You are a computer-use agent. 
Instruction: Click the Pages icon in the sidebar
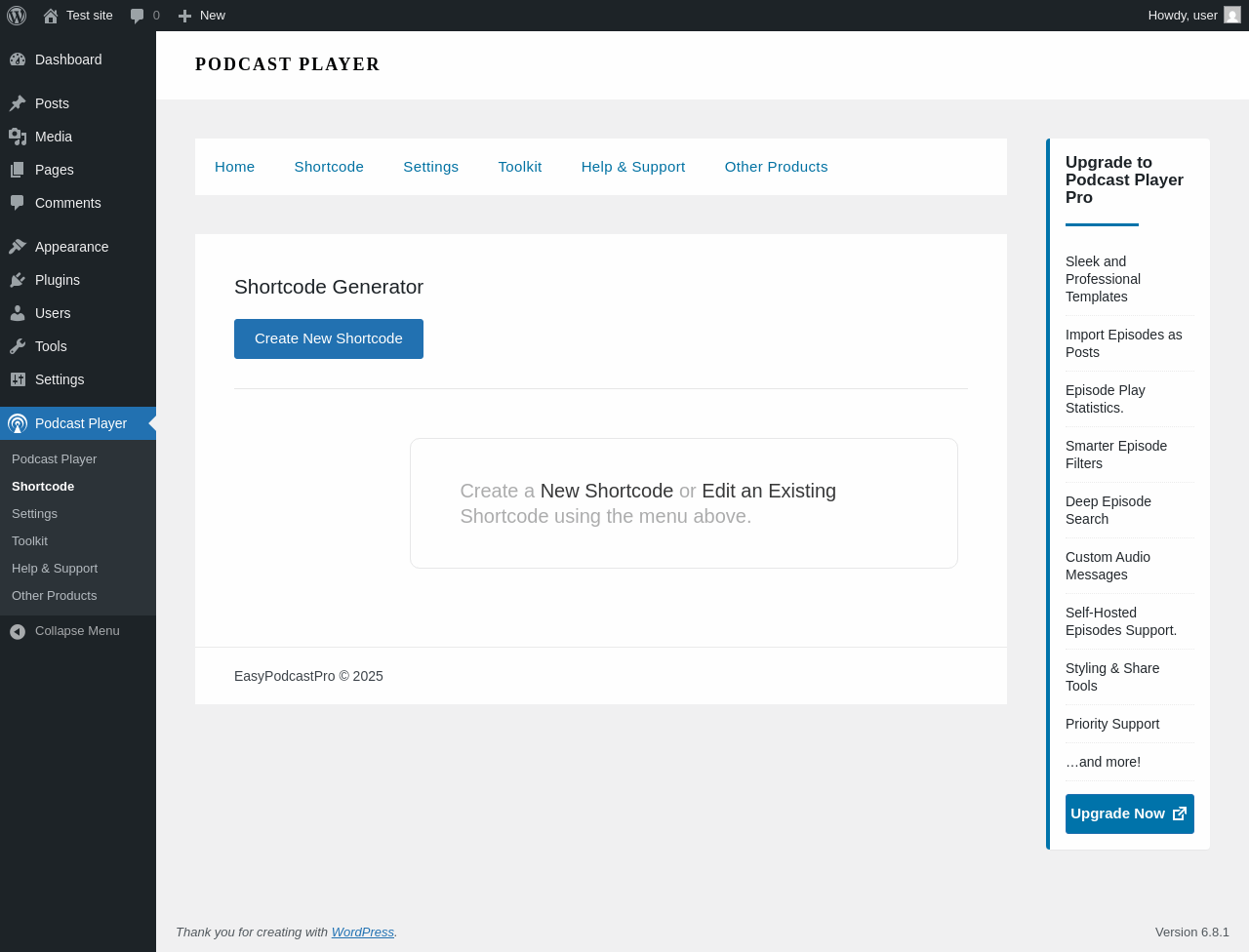pyautogui.click(x=18, y=170)
